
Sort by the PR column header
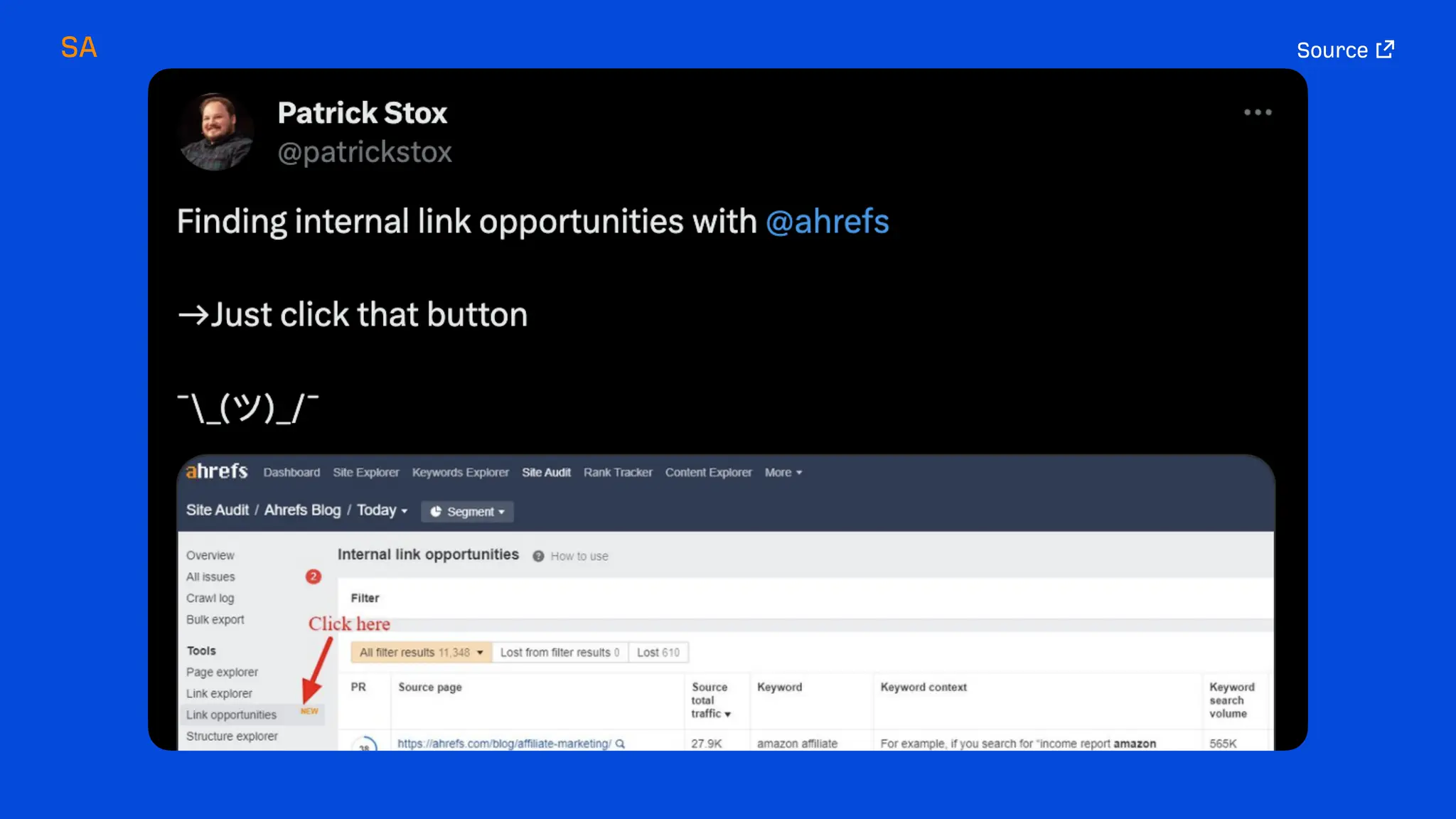pyautogui.click(x=358, y=687)
